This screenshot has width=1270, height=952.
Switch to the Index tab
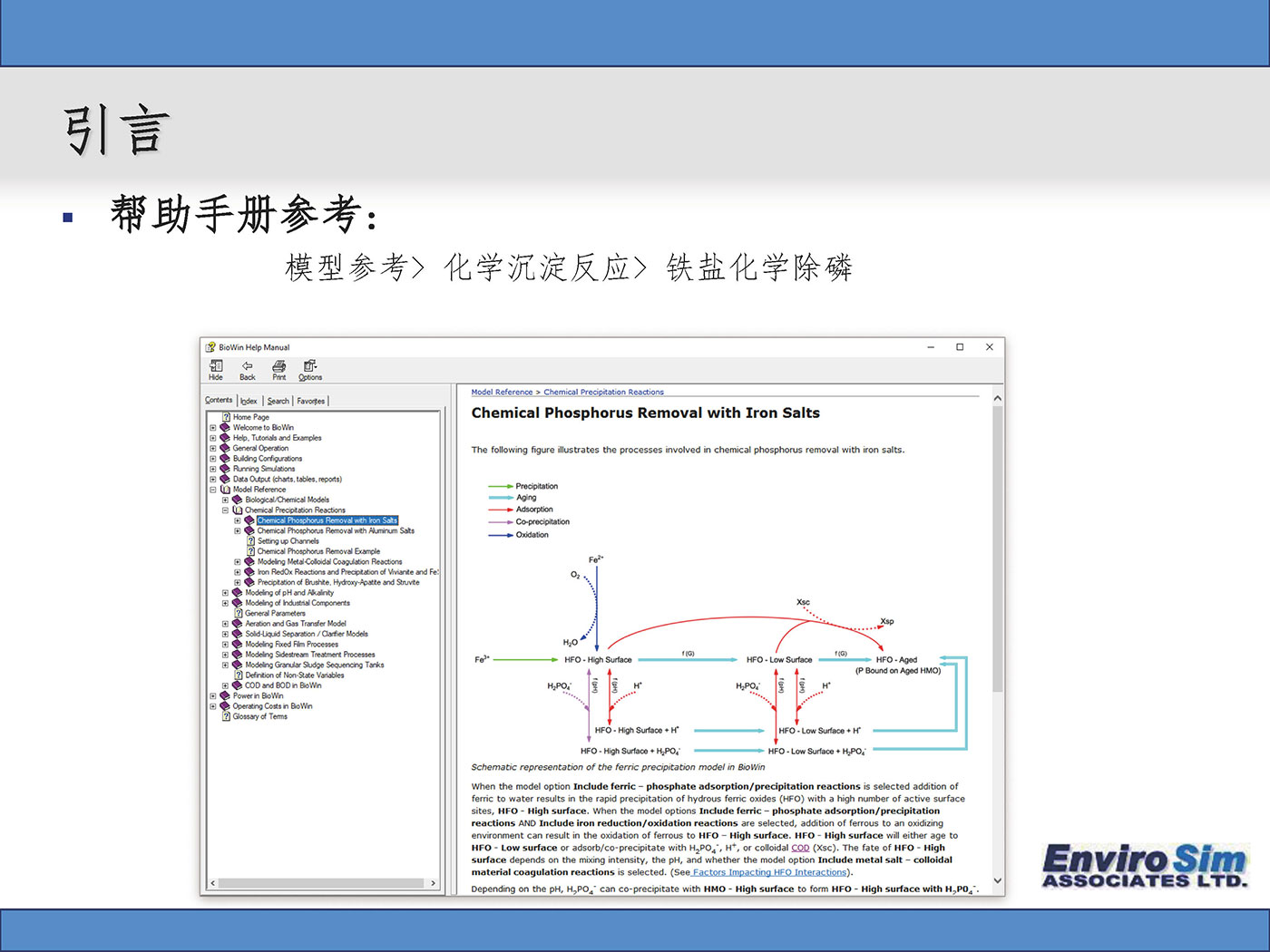tap(249, 401)
